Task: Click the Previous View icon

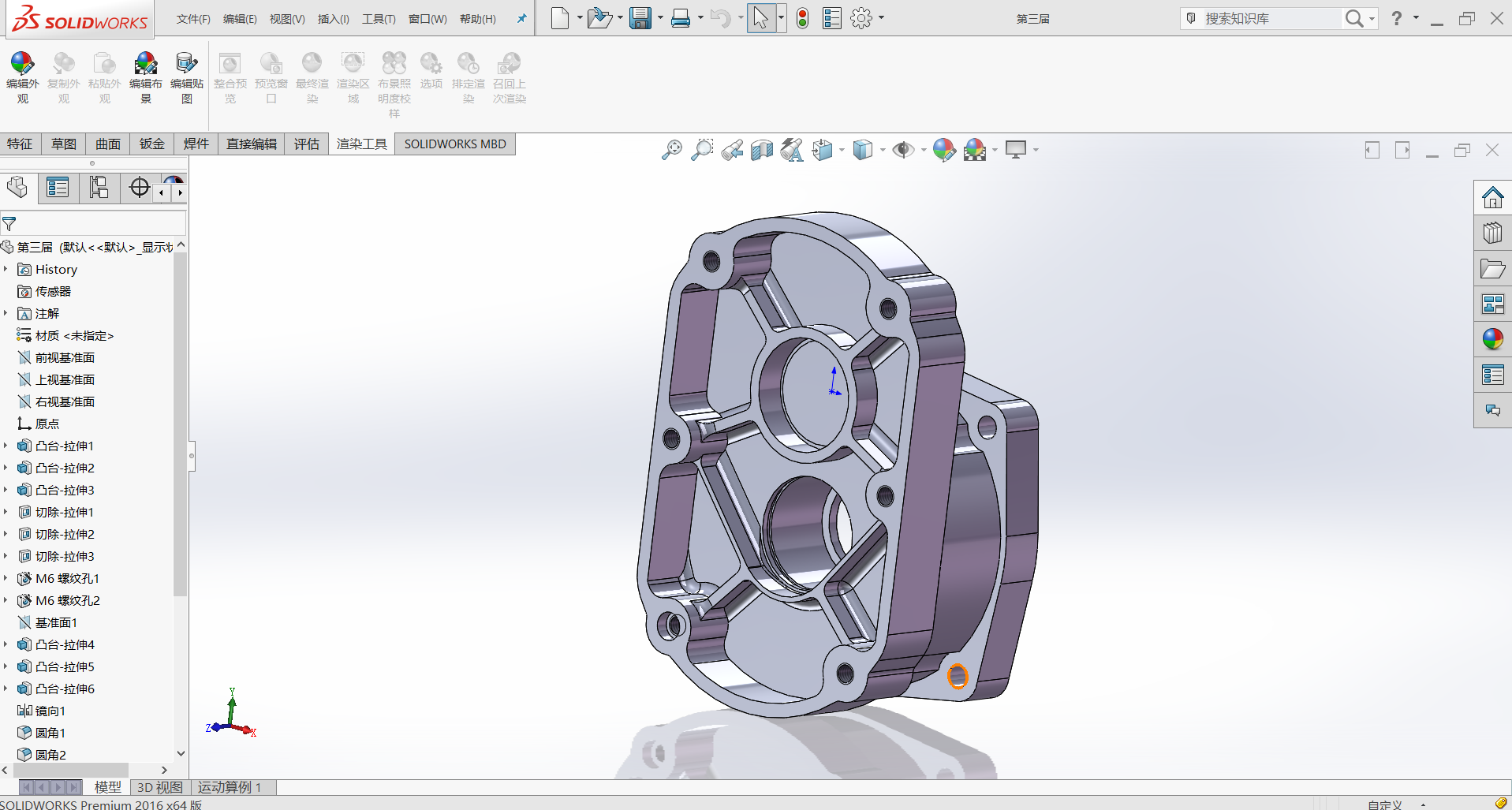Action: (x=732, y=150)
